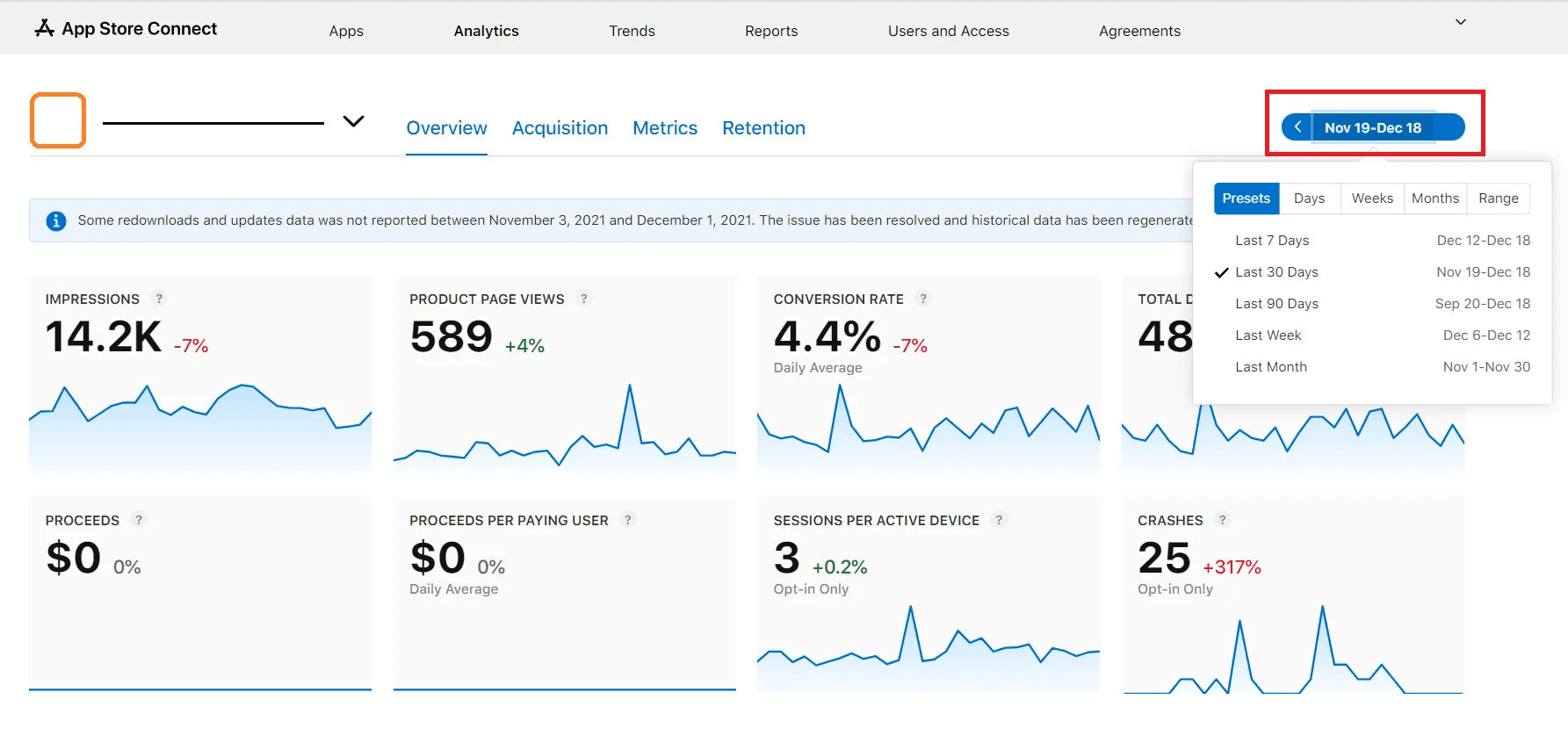Open Agreements in the top navigation
The width and height of the screenshot is (1568, 736).
pyautogui.click(x=1139, y=31)
